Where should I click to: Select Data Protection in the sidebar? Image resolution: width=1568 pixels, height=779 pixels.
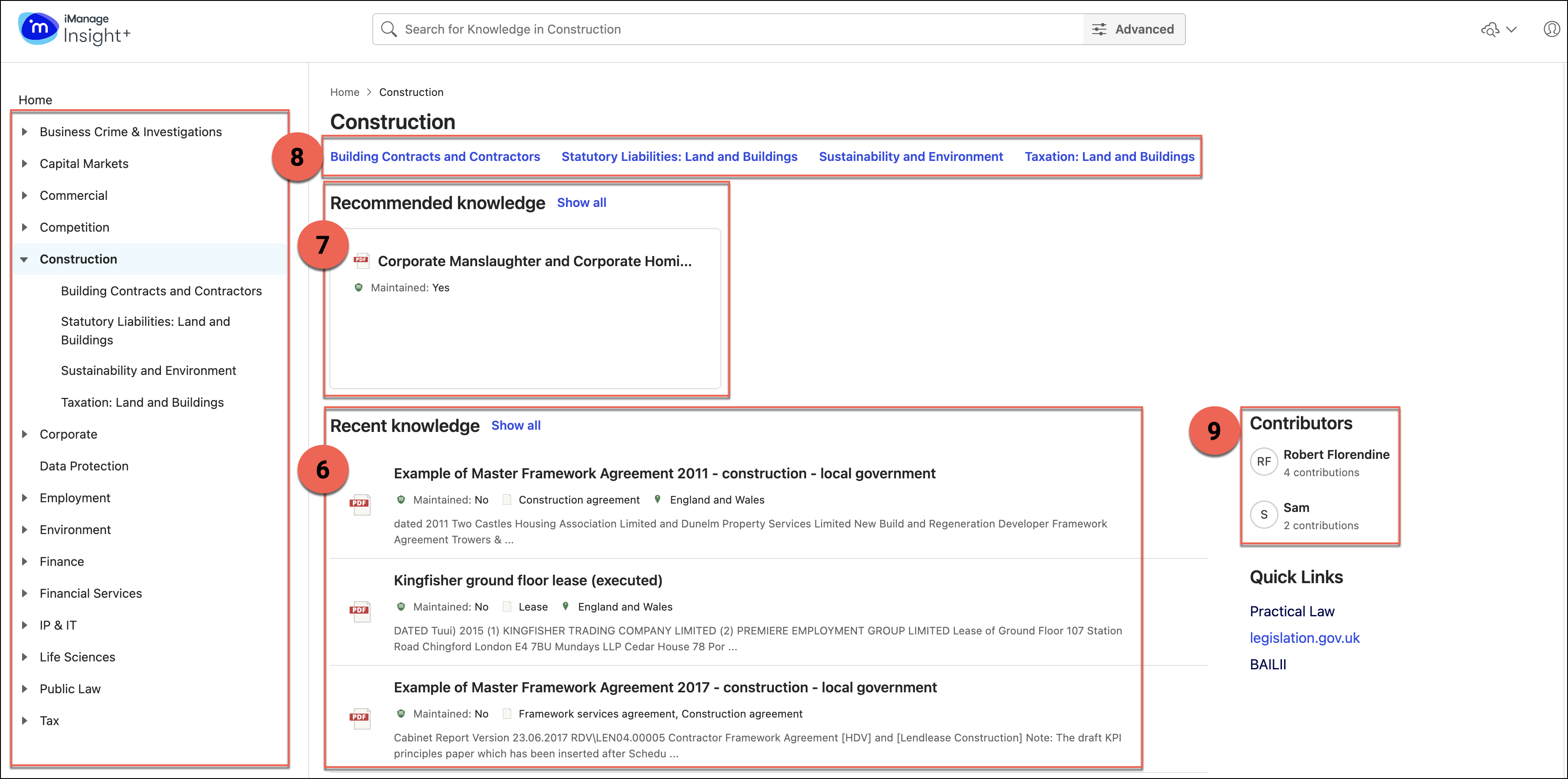coord(84,466)
